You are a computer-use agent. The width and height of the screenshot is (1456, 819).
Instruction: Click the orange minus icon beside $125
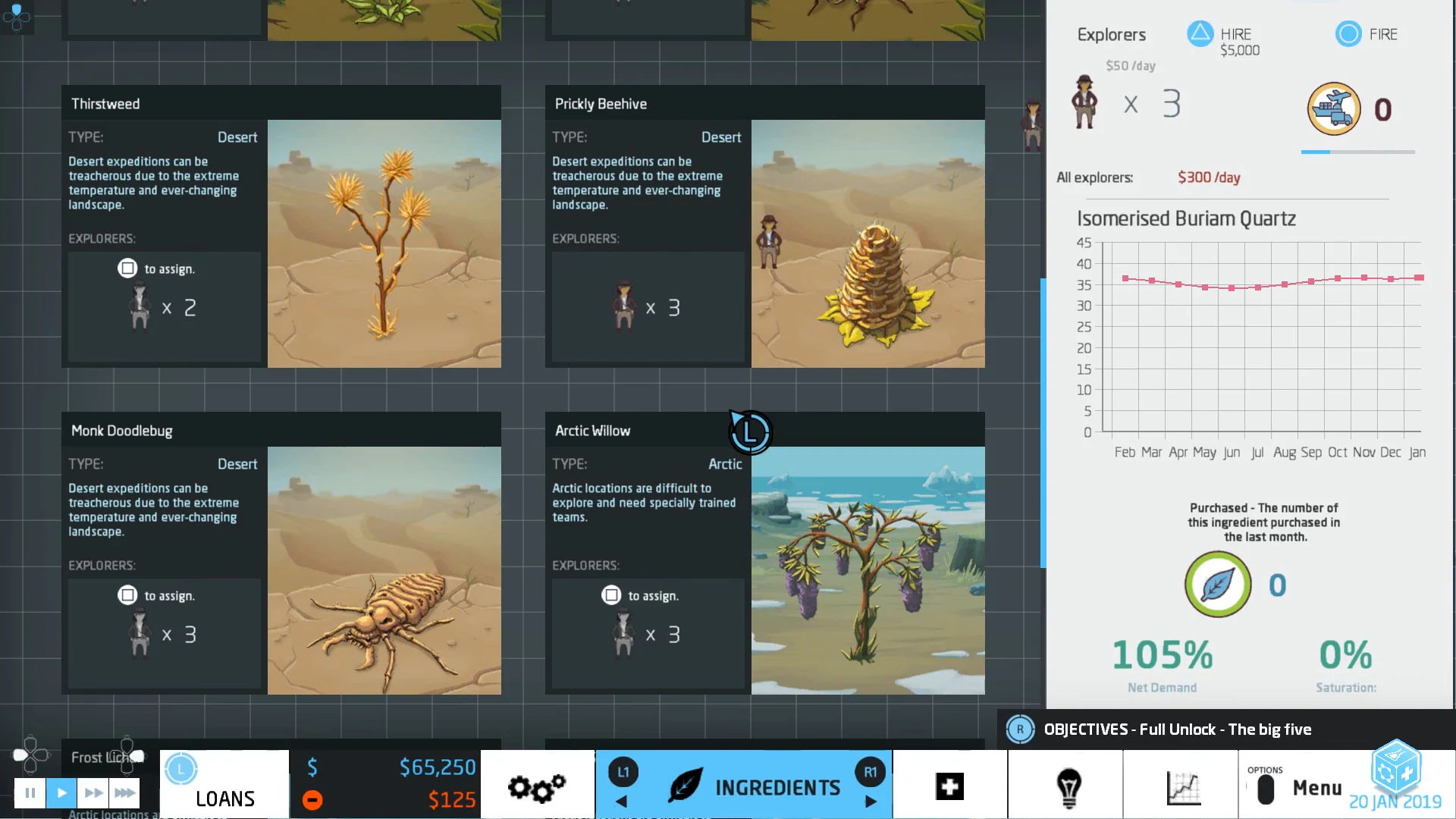(312, 799)
